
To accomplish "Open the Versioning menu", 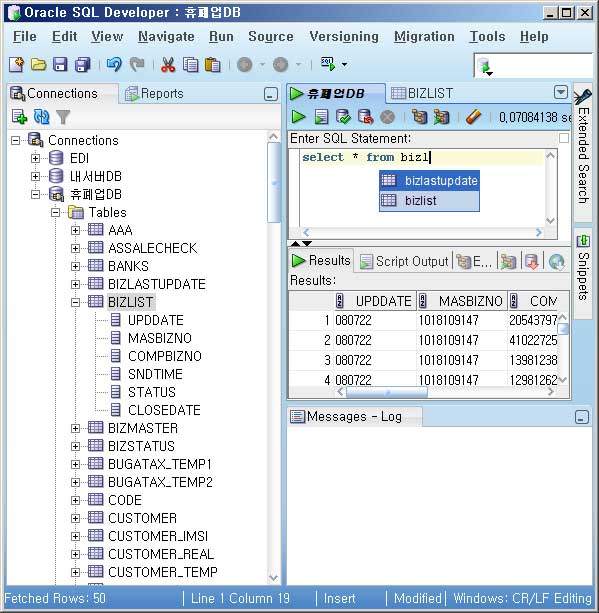I will pyautogui.click(x=344, y=36).
